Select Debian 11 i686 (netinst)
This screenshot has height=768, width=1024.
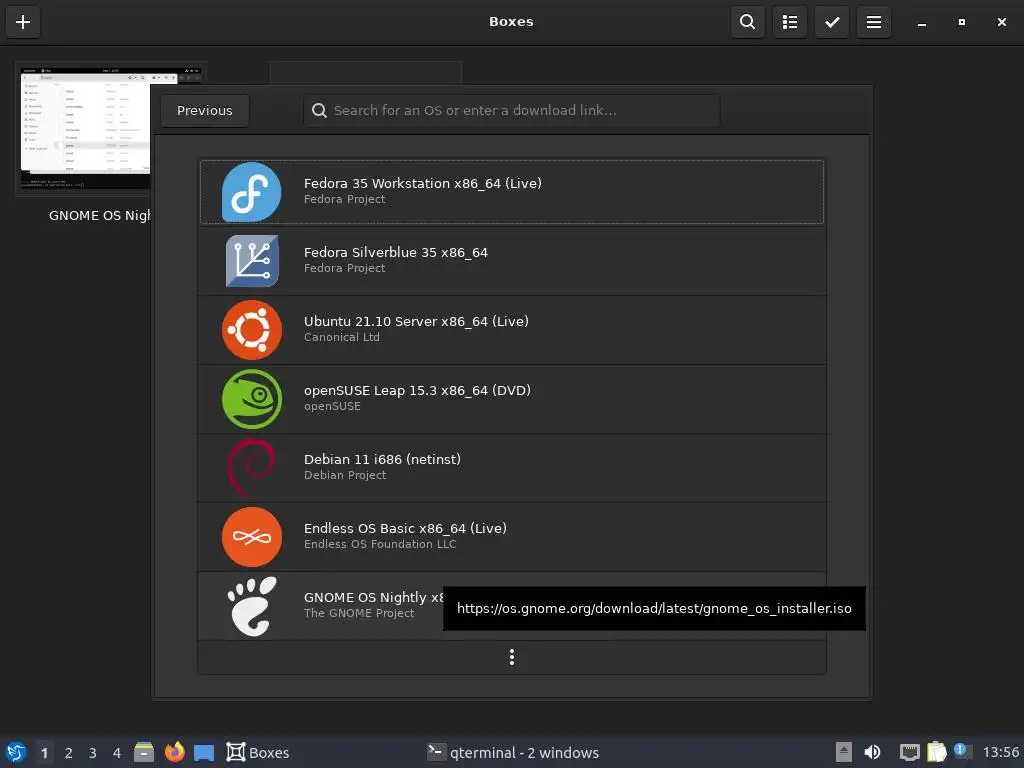[511, 468]
